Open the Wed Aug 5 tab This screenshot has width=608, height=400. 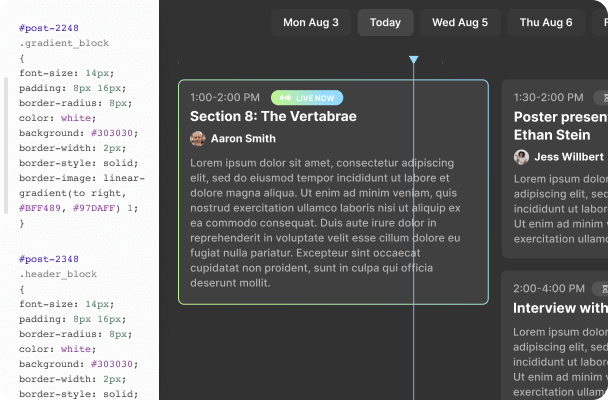point(460,22)
